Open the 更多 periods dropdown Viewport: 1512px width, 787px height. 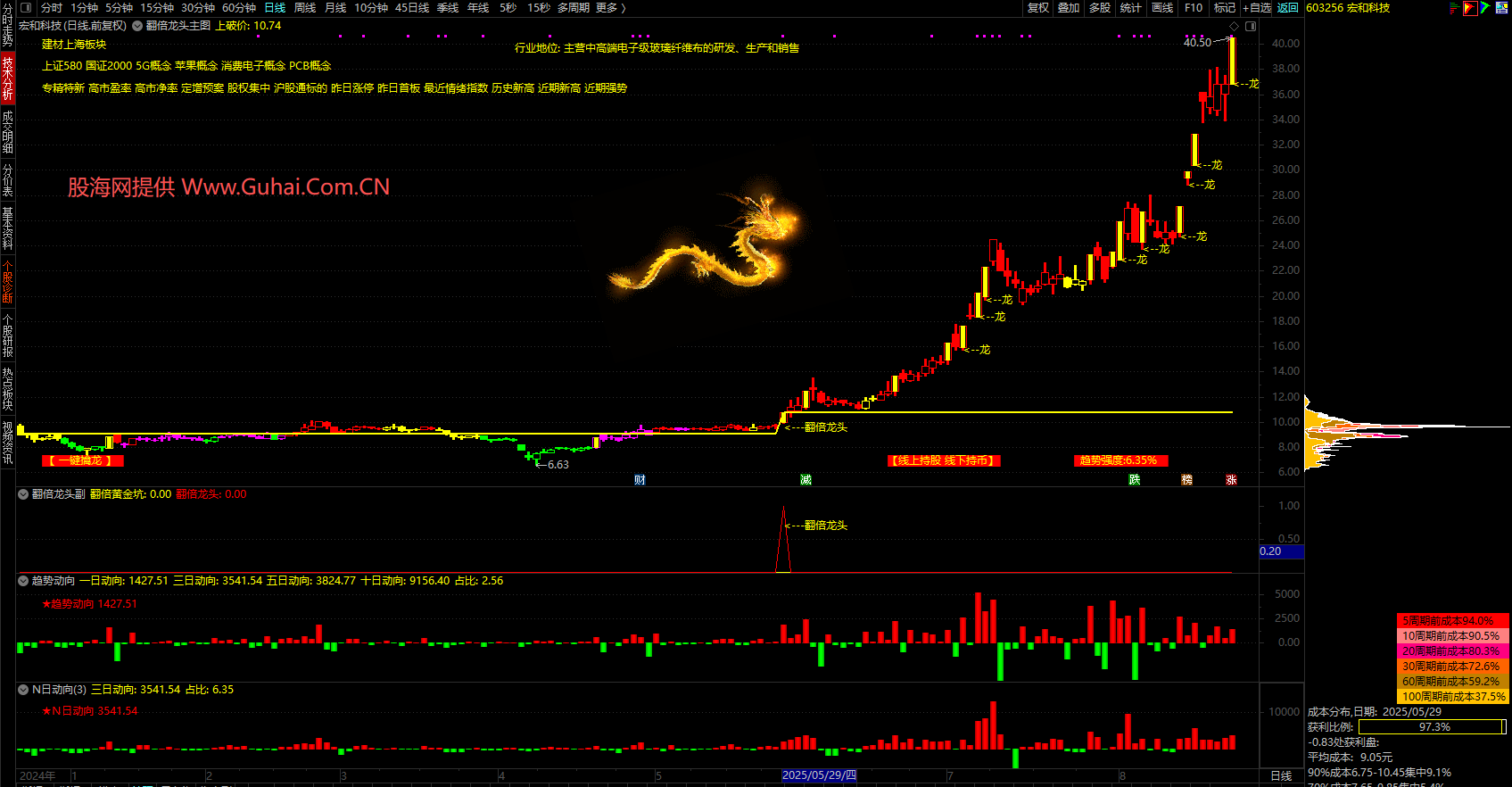click(611, 7)
